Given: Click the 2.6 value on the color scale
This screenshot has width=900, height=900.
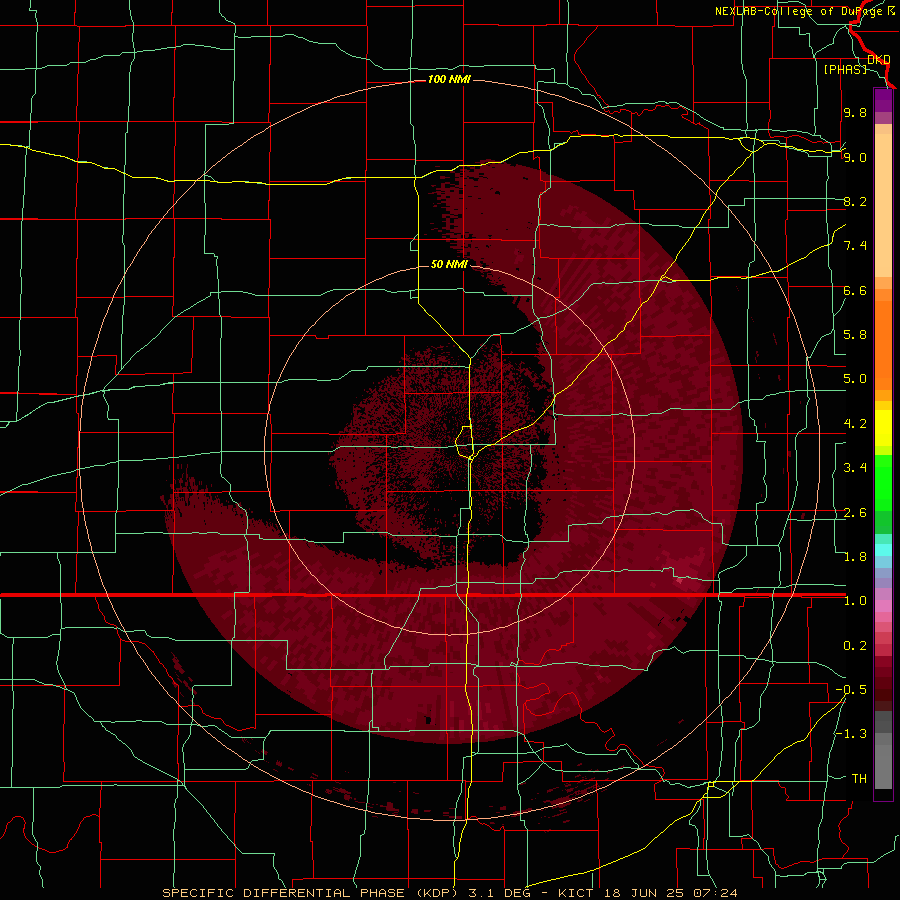Looking at the screenshot, I should coord(855,513).
